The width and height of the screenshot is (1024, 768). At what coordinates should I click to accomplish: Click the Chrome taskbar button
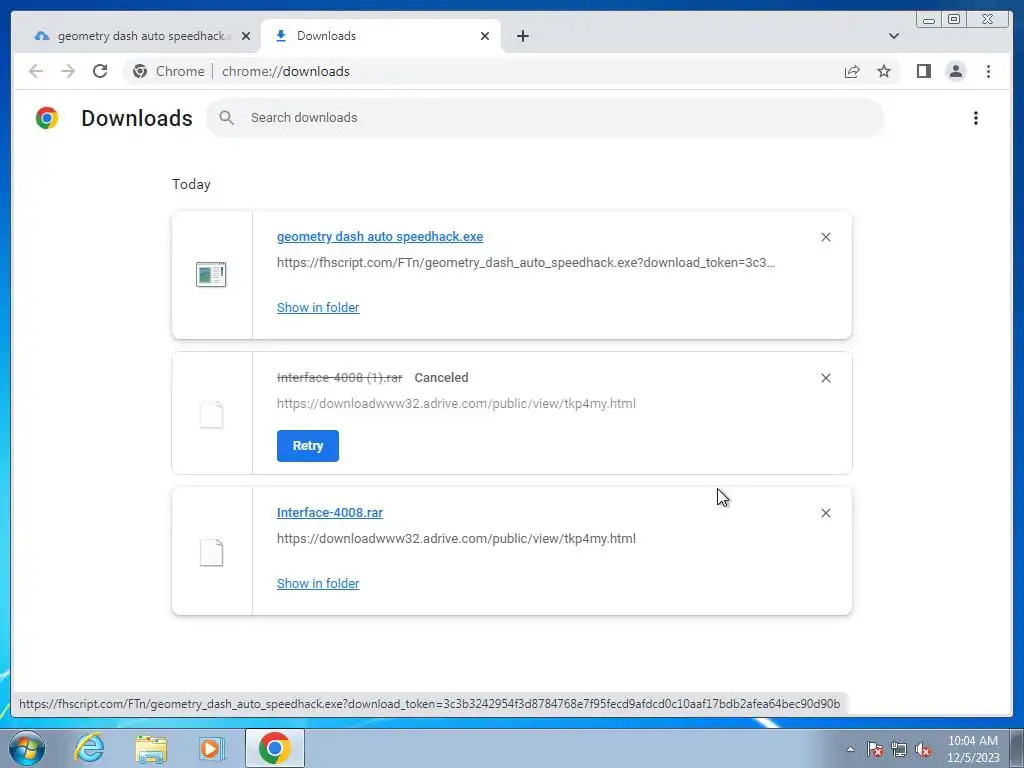(275, 748)
